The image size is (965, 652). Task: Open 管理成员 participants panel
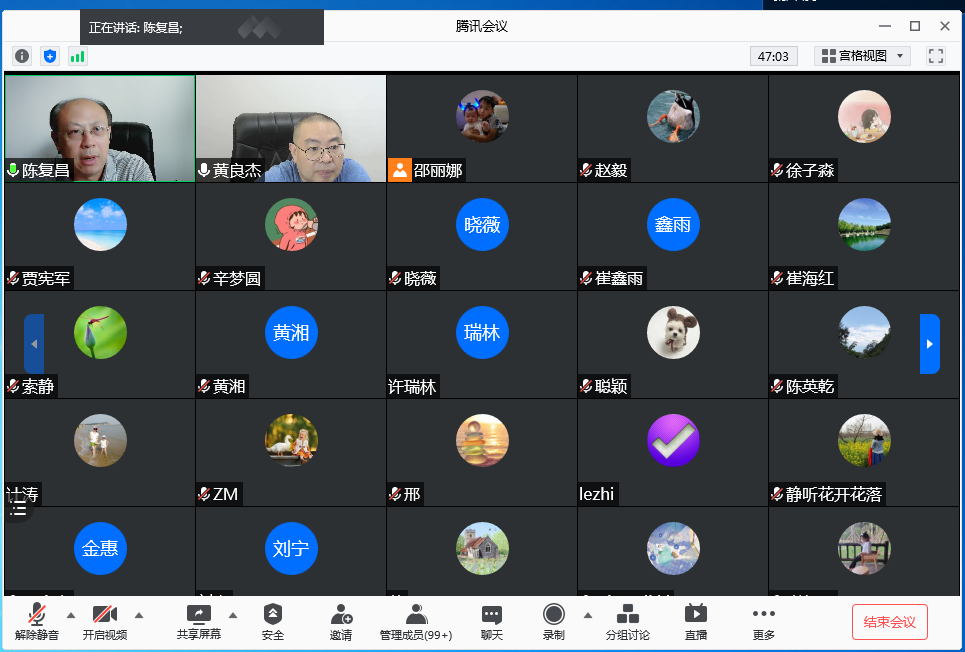click(415, 621)
